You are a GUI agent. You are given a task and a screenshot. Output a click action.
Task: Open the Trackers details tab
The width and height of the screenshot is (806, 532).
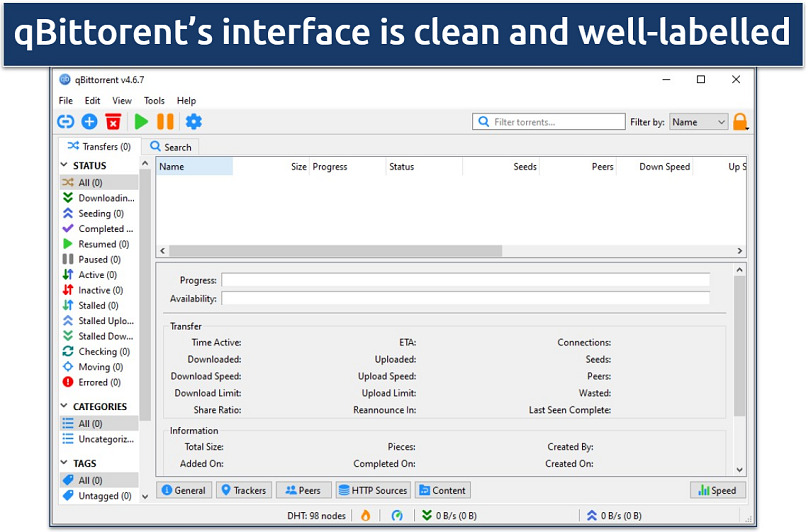tap(244, 490)
